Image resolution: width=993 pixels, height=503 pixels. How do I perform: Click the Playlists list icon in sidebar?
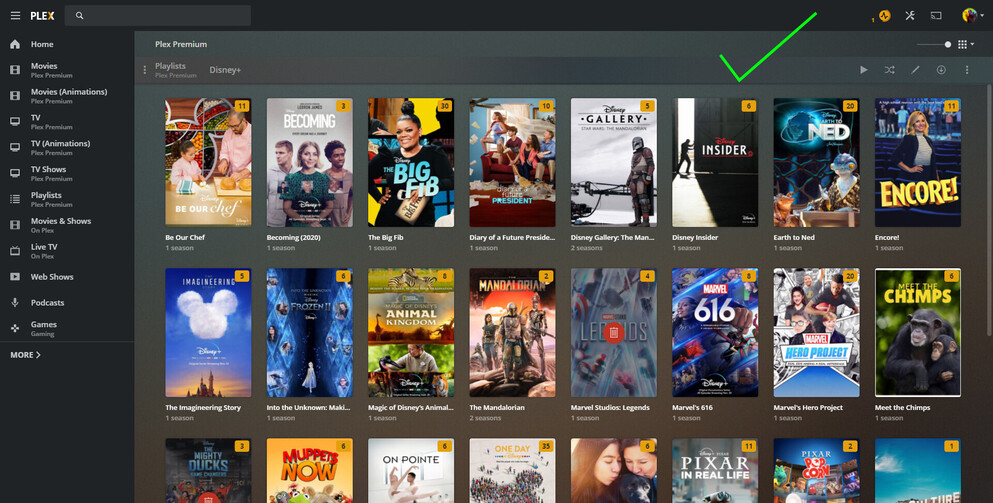pyautogui.click(x=15, y=199)
